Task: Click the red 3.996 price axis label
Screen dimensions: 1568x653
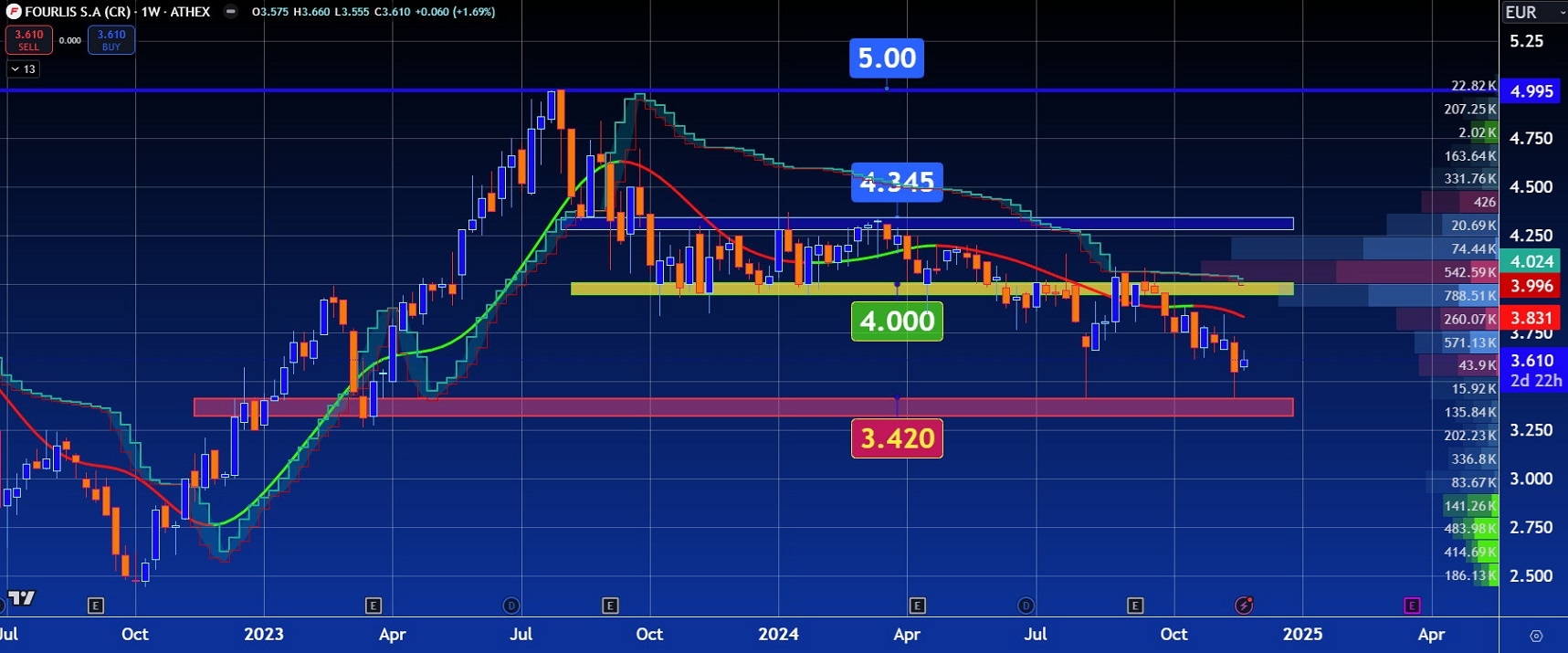Action: (x=1532, y=286)
